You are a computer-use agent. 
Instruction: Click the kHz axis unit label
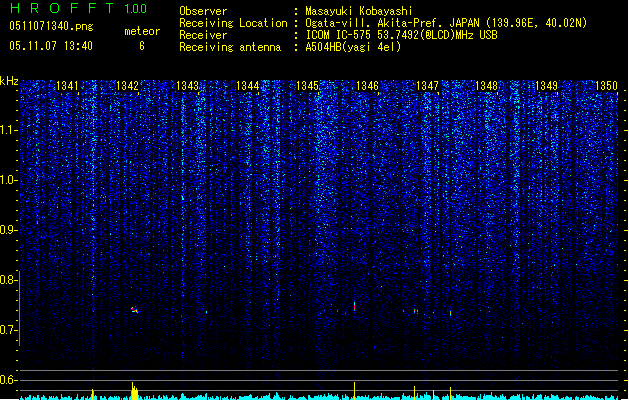click(x=9, y=81)
